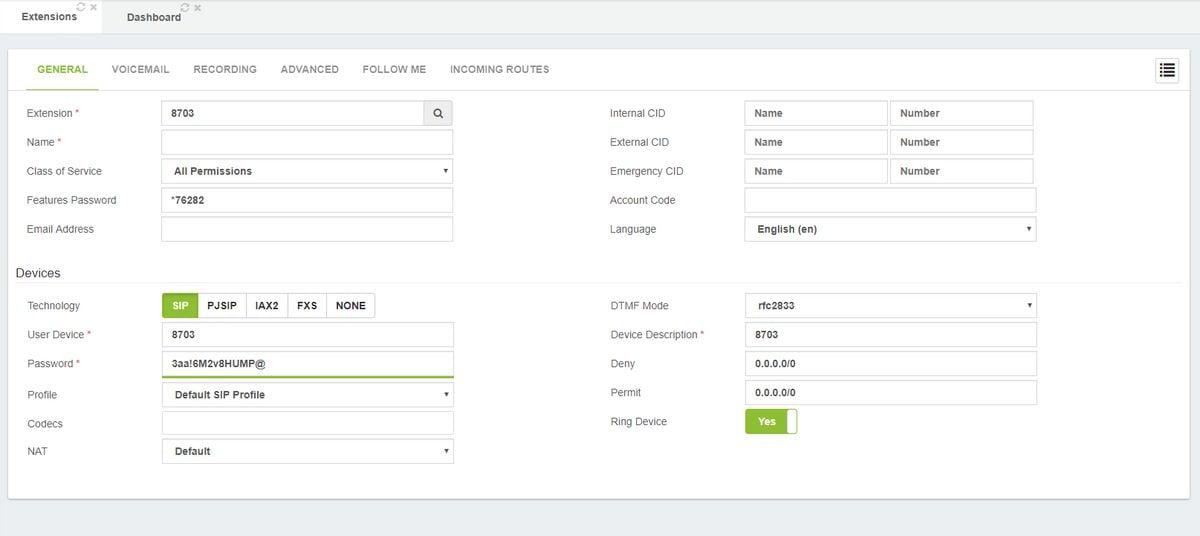Open Class of Service dropdown
This screenshot has width=1200, height=536.
307,171
